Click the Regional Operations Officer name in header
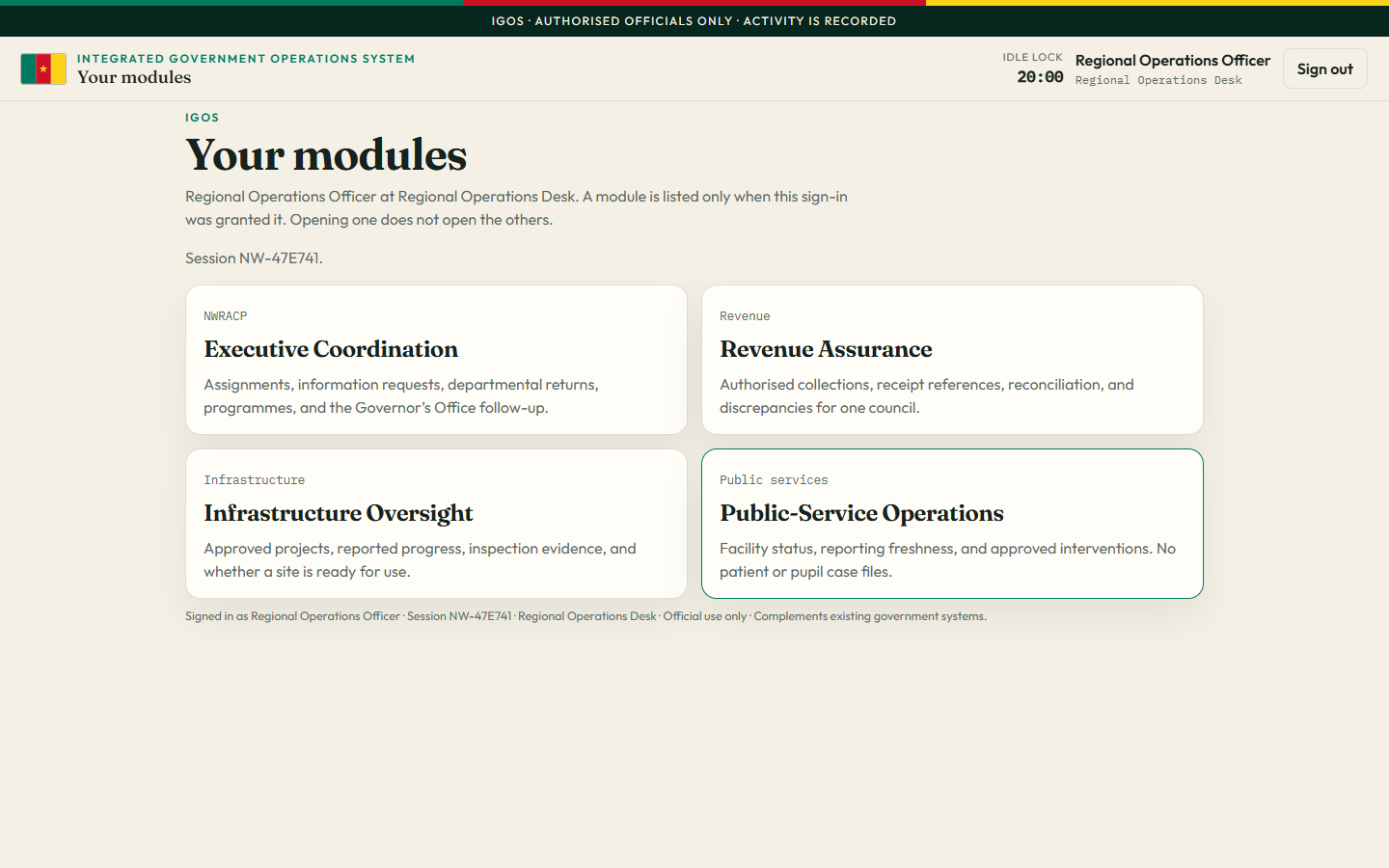The width and height of the screenshot is (1389, 868). click(1173, 60)
